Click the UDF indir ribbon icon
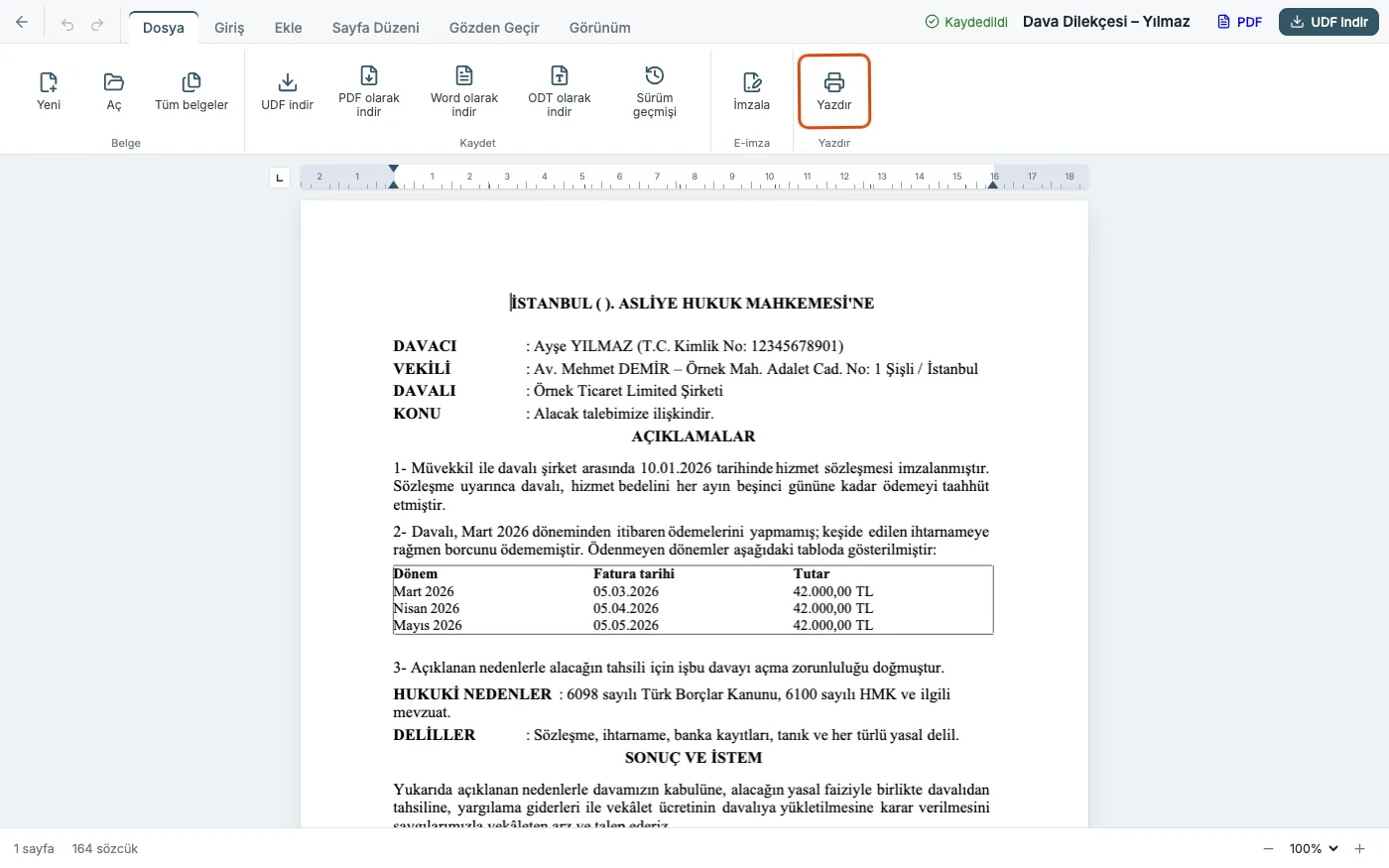This screenshot has width=1389, height=868. point(288,91)
